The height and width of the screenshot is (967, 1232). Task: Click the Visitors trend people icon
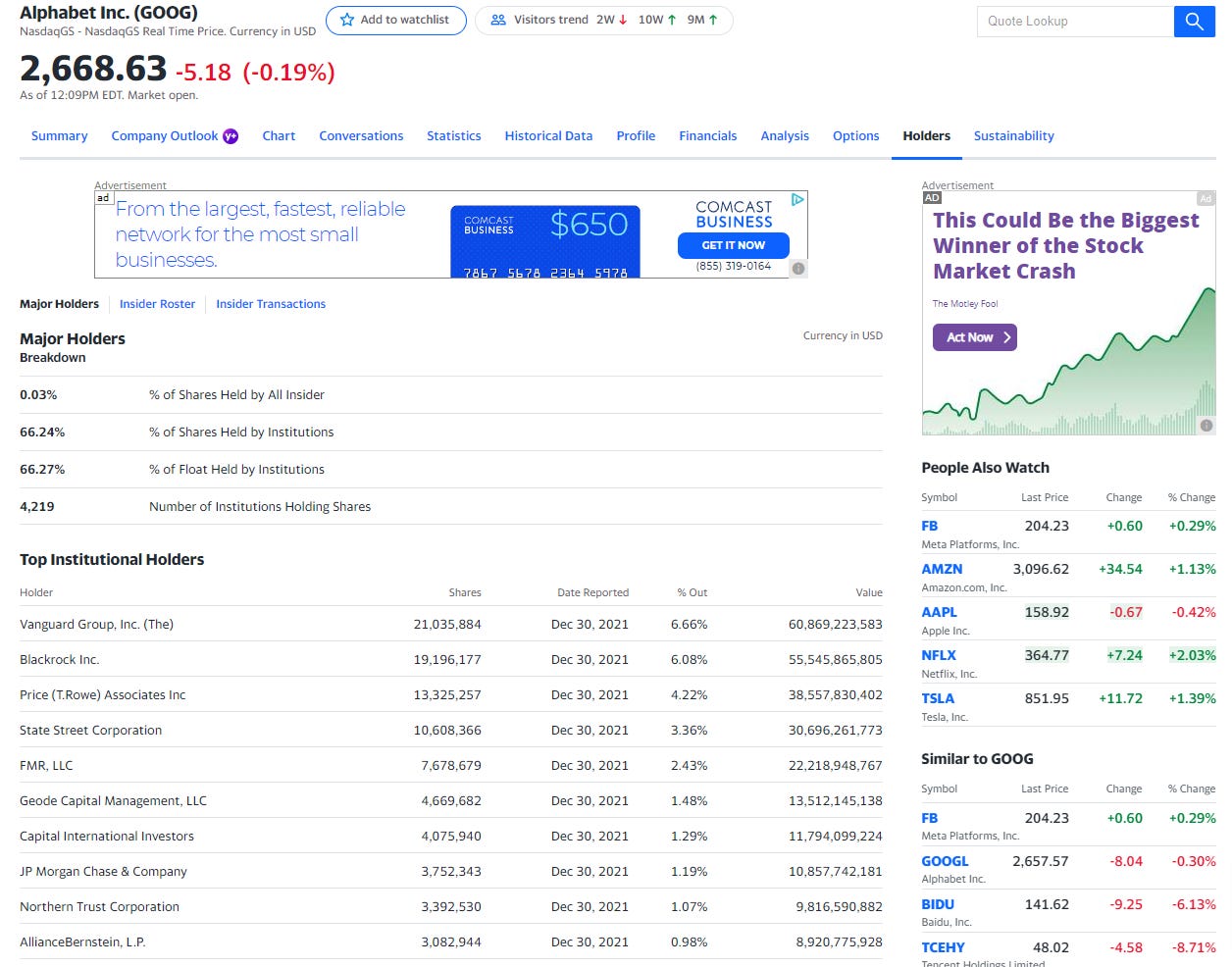coord(498,20)
